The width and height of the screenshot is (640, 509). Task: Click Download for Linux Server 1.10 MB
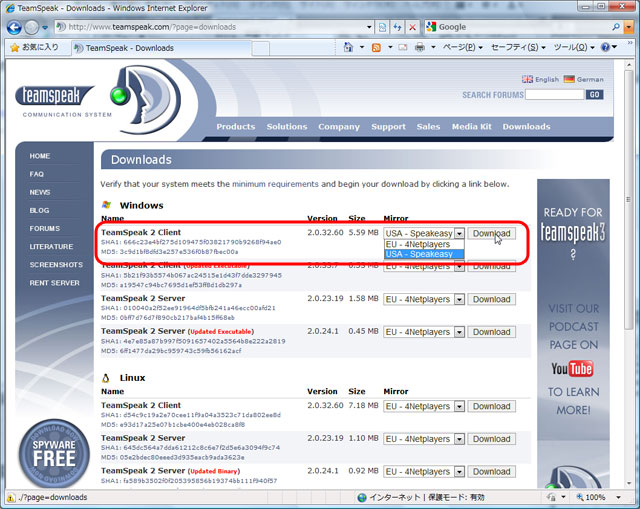click(x=491, y=439)
